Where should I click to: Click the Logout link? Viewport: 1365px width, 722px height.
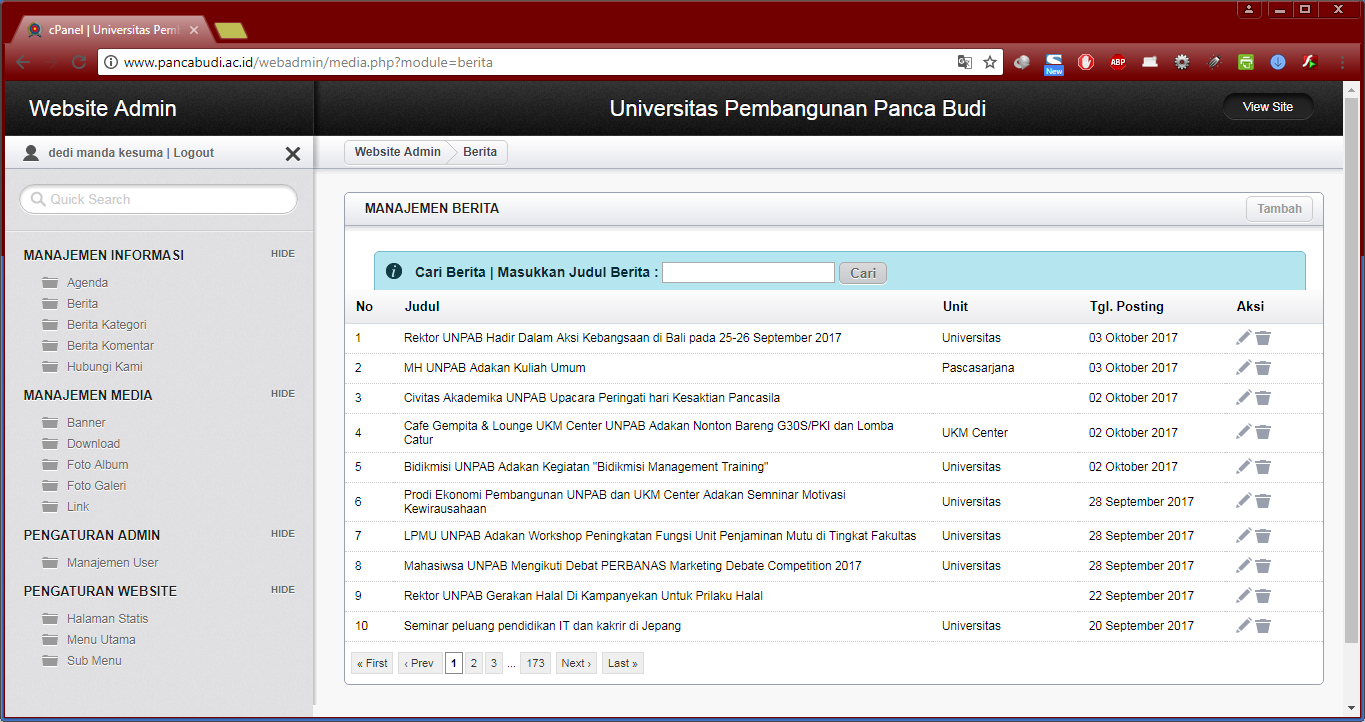coord(193,153)
